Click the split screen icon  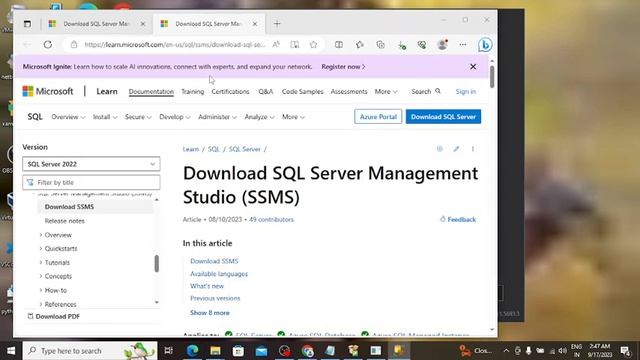[x=339, y=44]
